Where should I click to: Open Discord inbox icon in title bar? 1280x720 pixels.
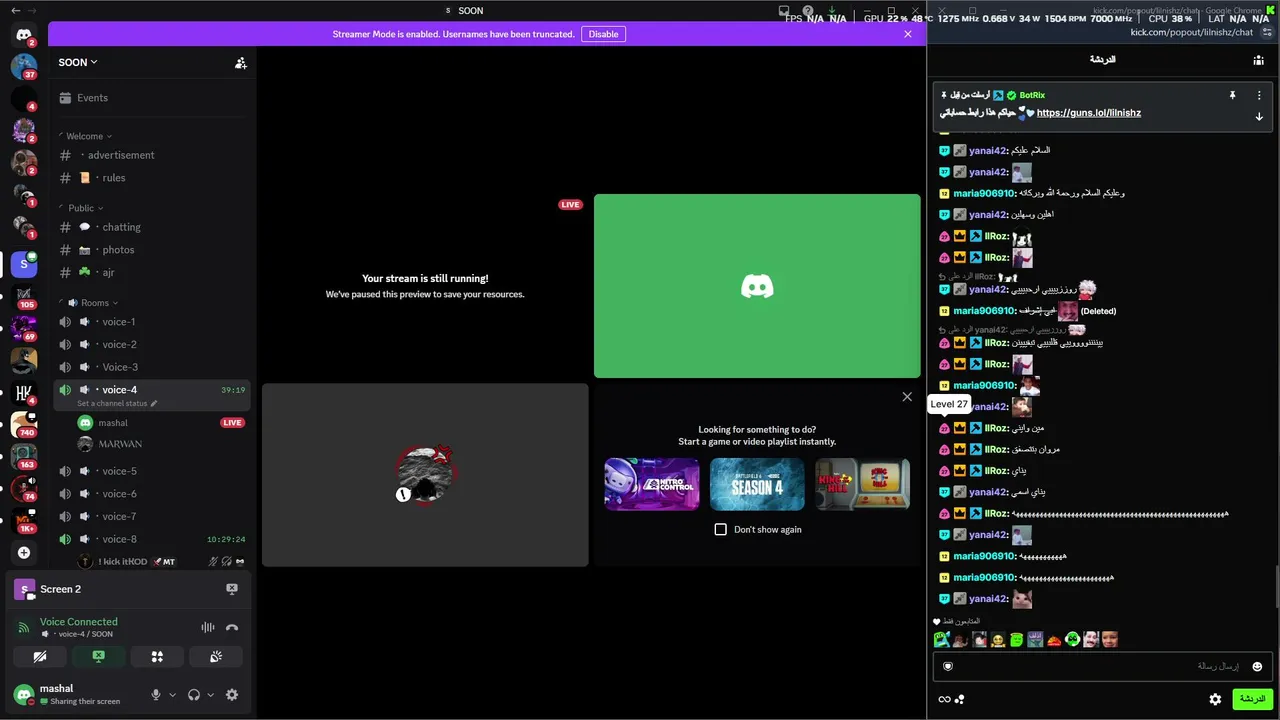[x=783, y=11]
